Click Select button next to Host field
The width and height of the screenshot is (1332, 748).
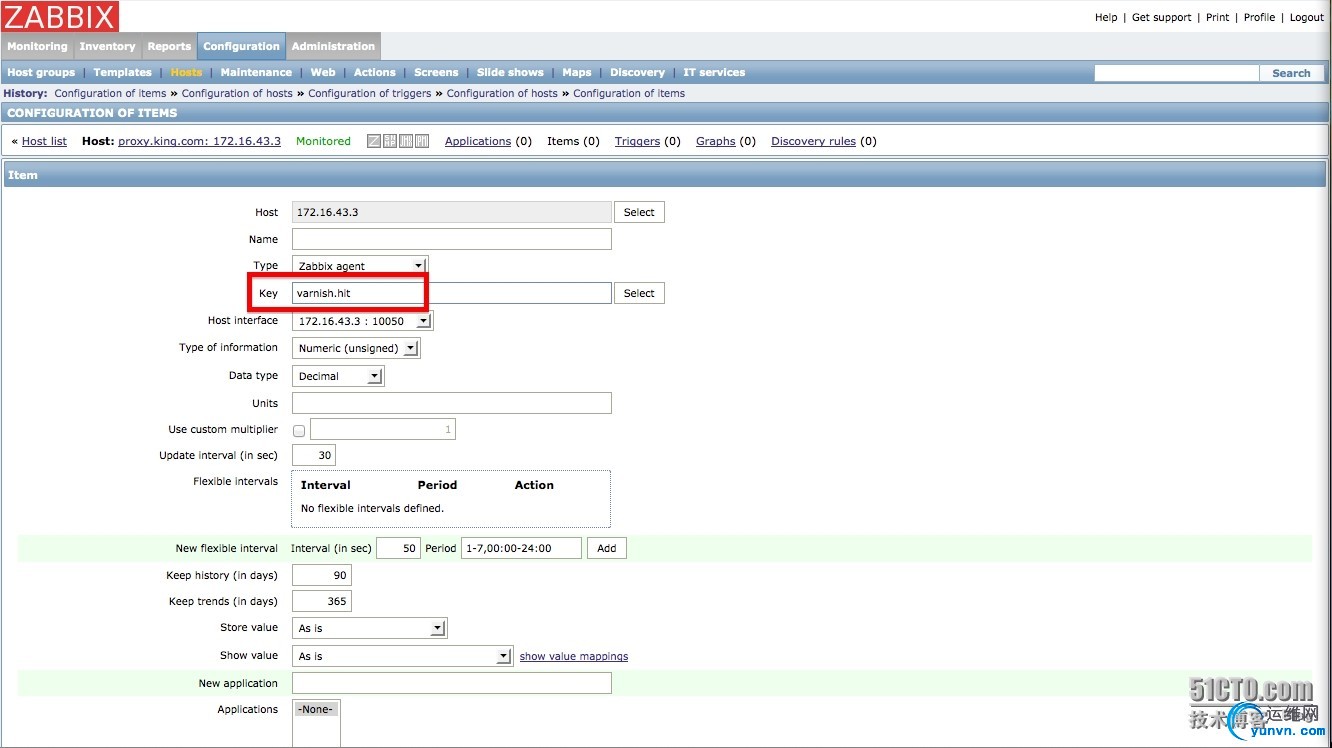(x=639, y=212)
